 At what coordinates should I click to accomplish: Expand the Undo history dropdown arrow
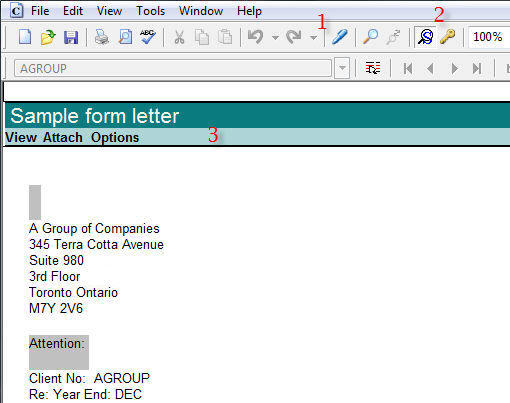click(x=275, y=38)
